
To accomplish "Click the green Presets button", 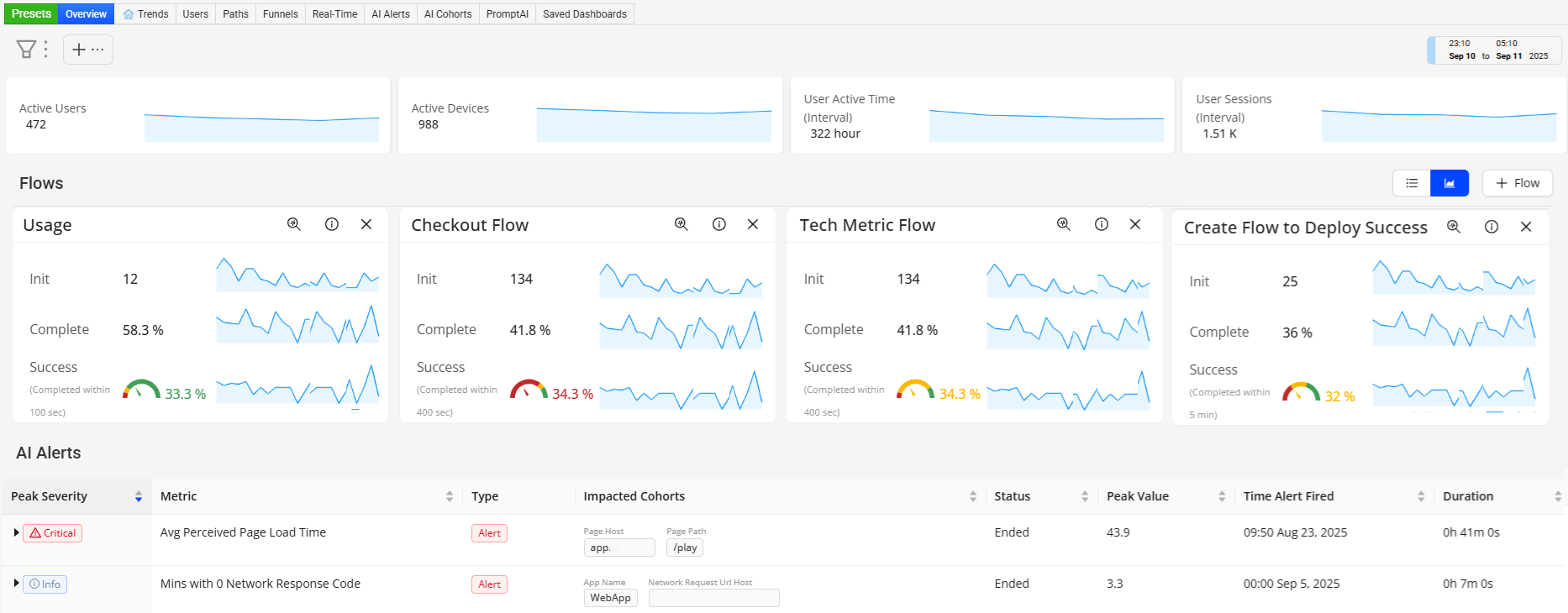I will point(31,13).
